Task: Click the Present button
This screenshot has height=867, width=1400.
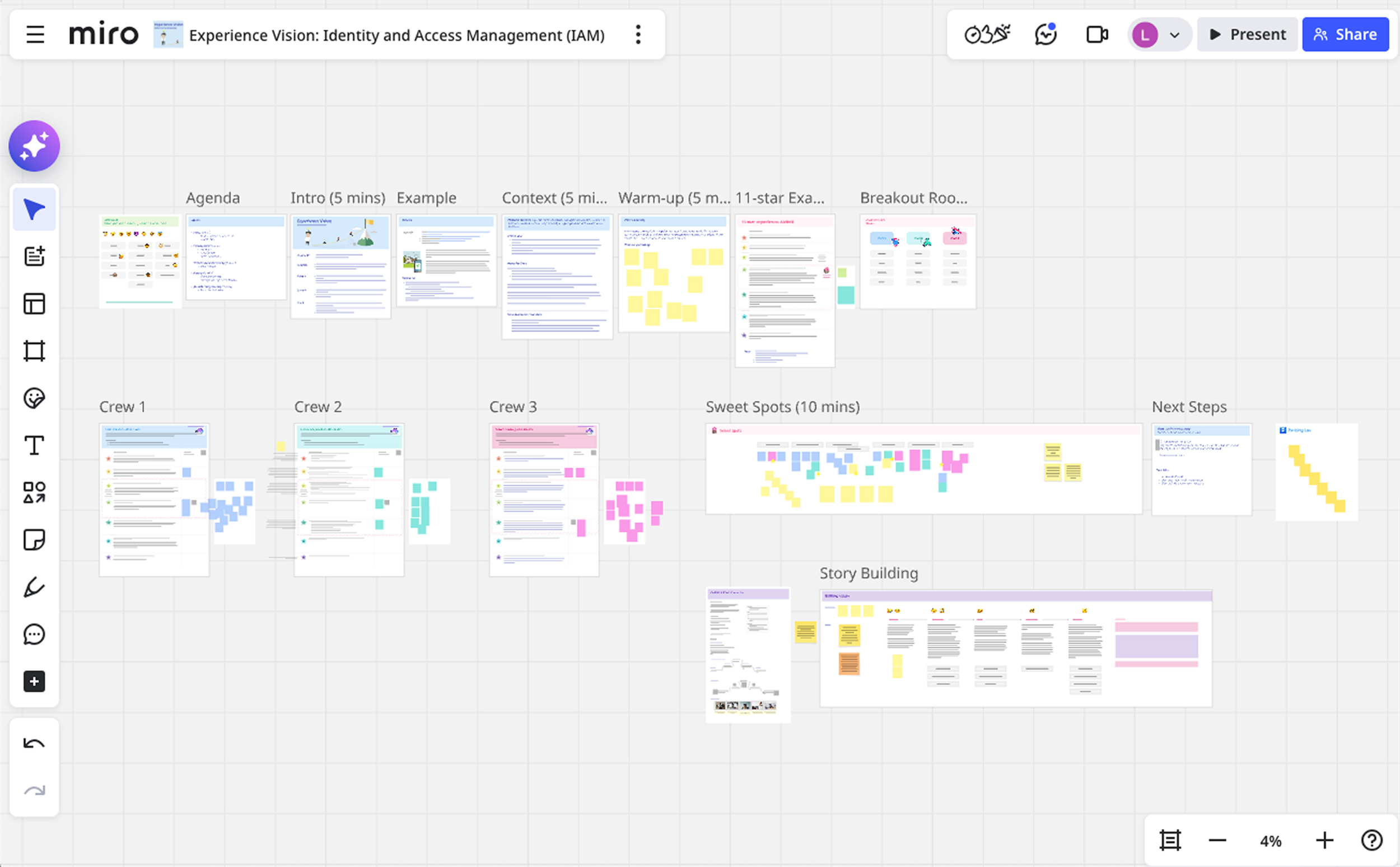Action: point(1248,34)
